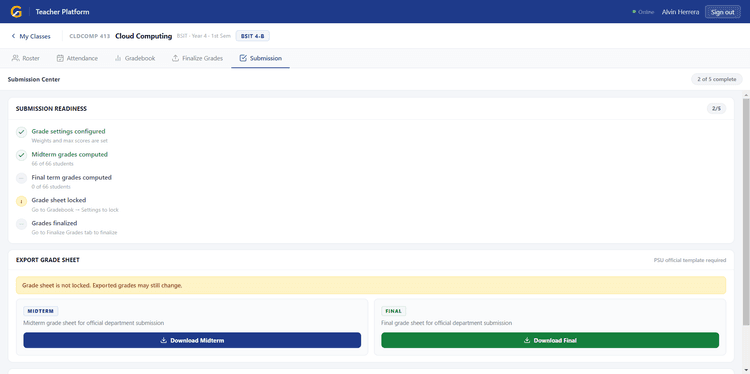Switch to the Attendance tab

coord(77,58)
